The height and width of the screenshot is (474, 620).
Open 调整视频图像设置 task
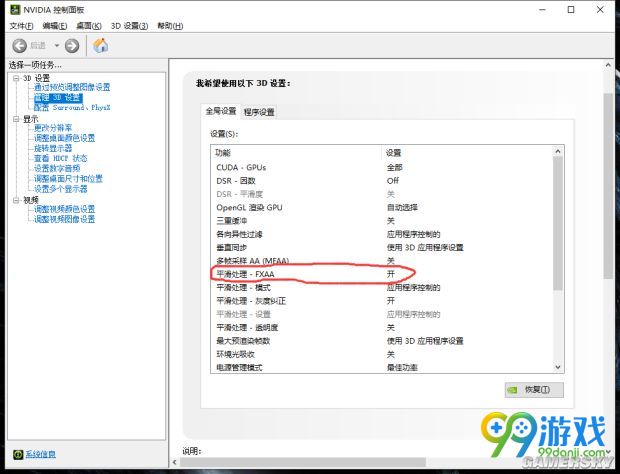click(x=64, y=219)
